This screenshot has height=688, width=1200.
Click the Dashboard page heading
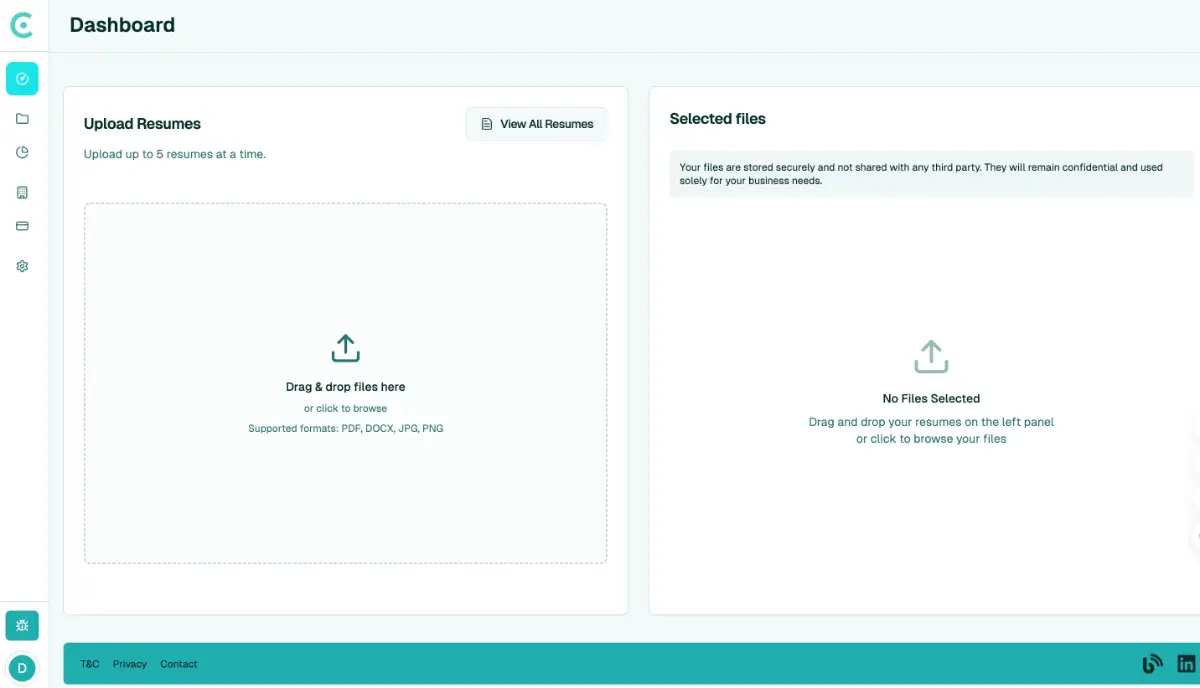pyautogui.click(x=122, y=25)
